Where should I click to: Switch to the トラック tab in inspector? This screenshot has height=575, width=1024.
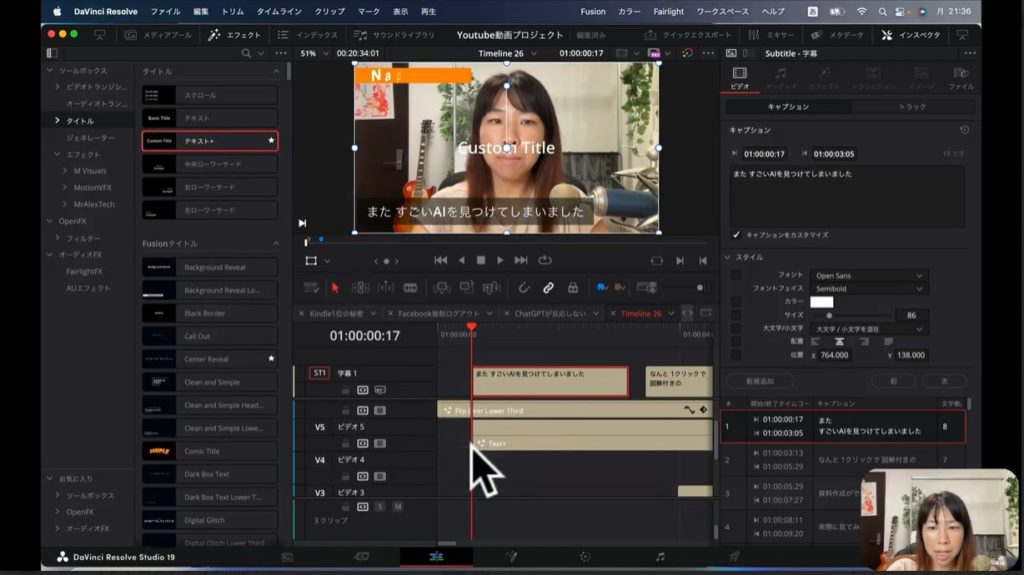pyautogui.click(x=912, y=107)
